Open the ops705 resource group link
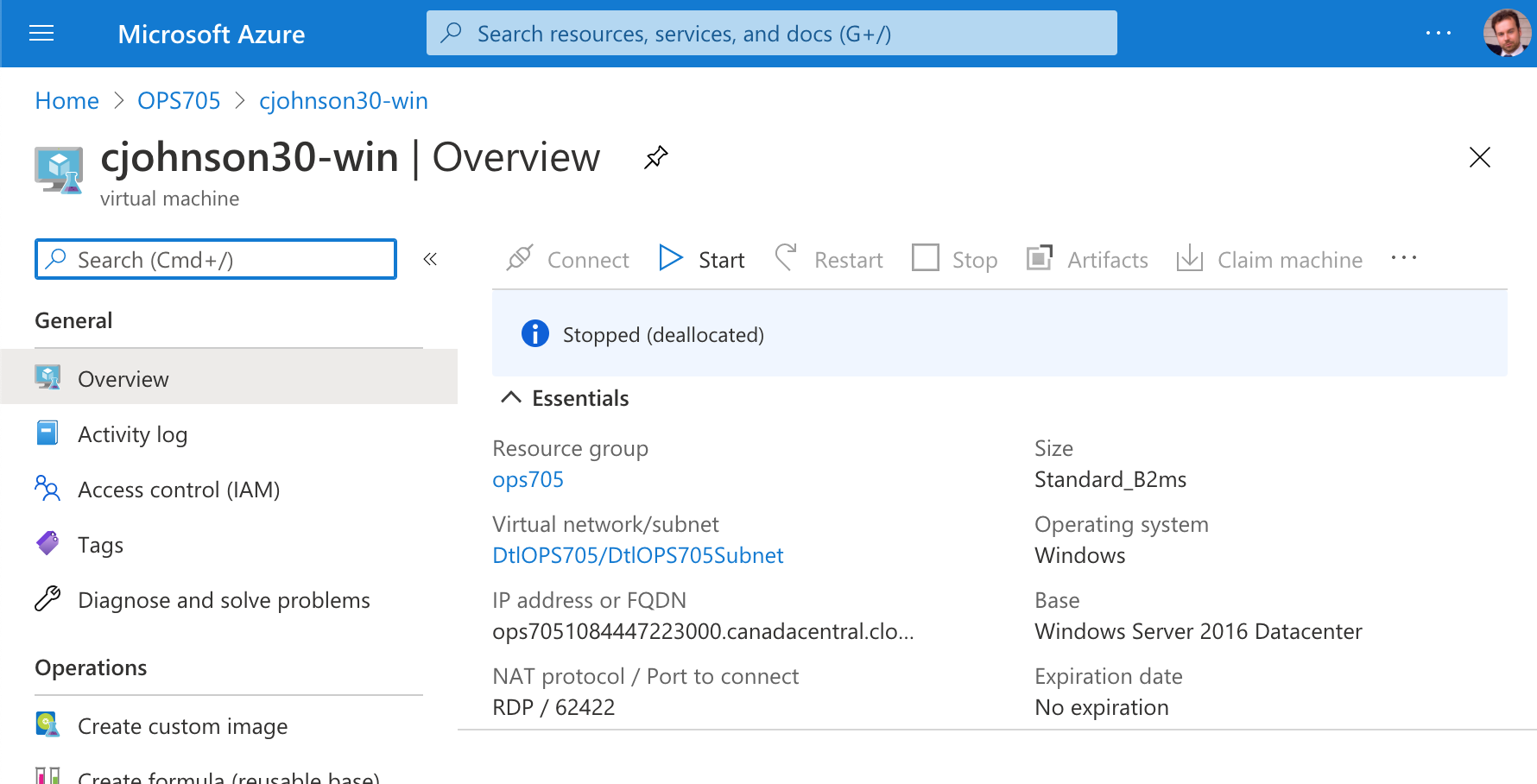 [x=528, y=479]
